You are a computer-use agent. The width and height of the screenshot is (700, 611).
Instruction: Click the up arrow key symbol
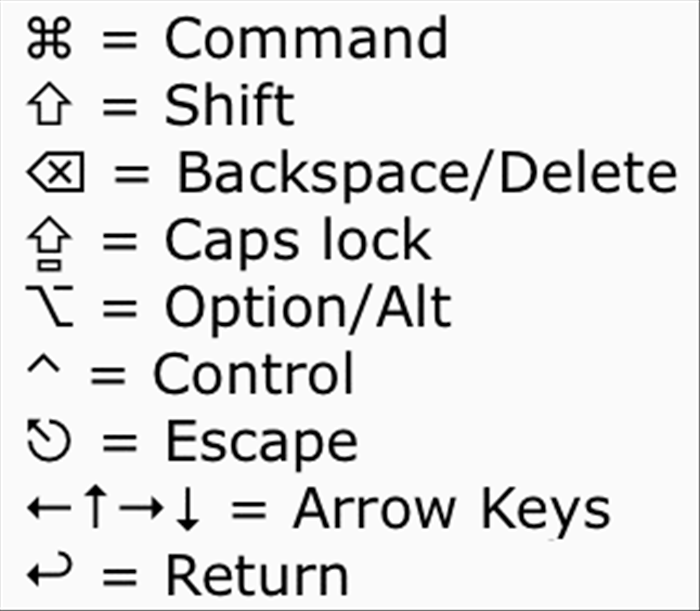tap(96, 507)
